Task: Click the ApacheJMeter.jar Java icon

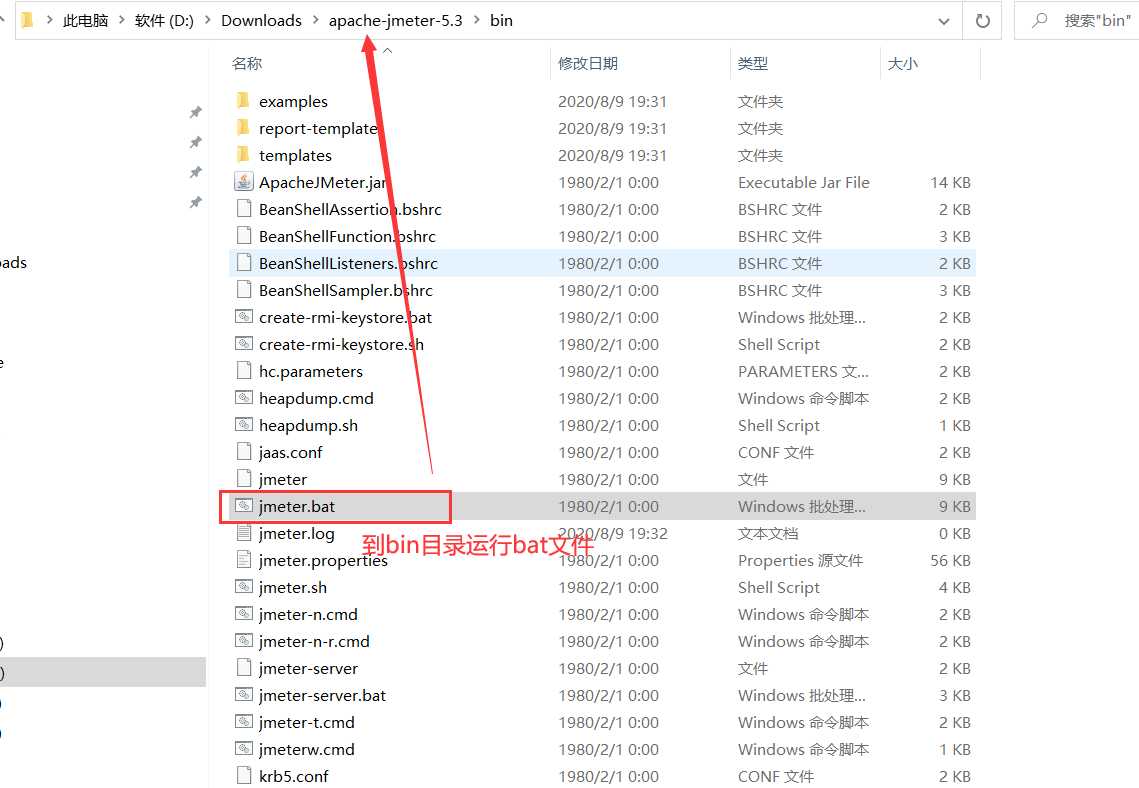Action: (243, 182)
